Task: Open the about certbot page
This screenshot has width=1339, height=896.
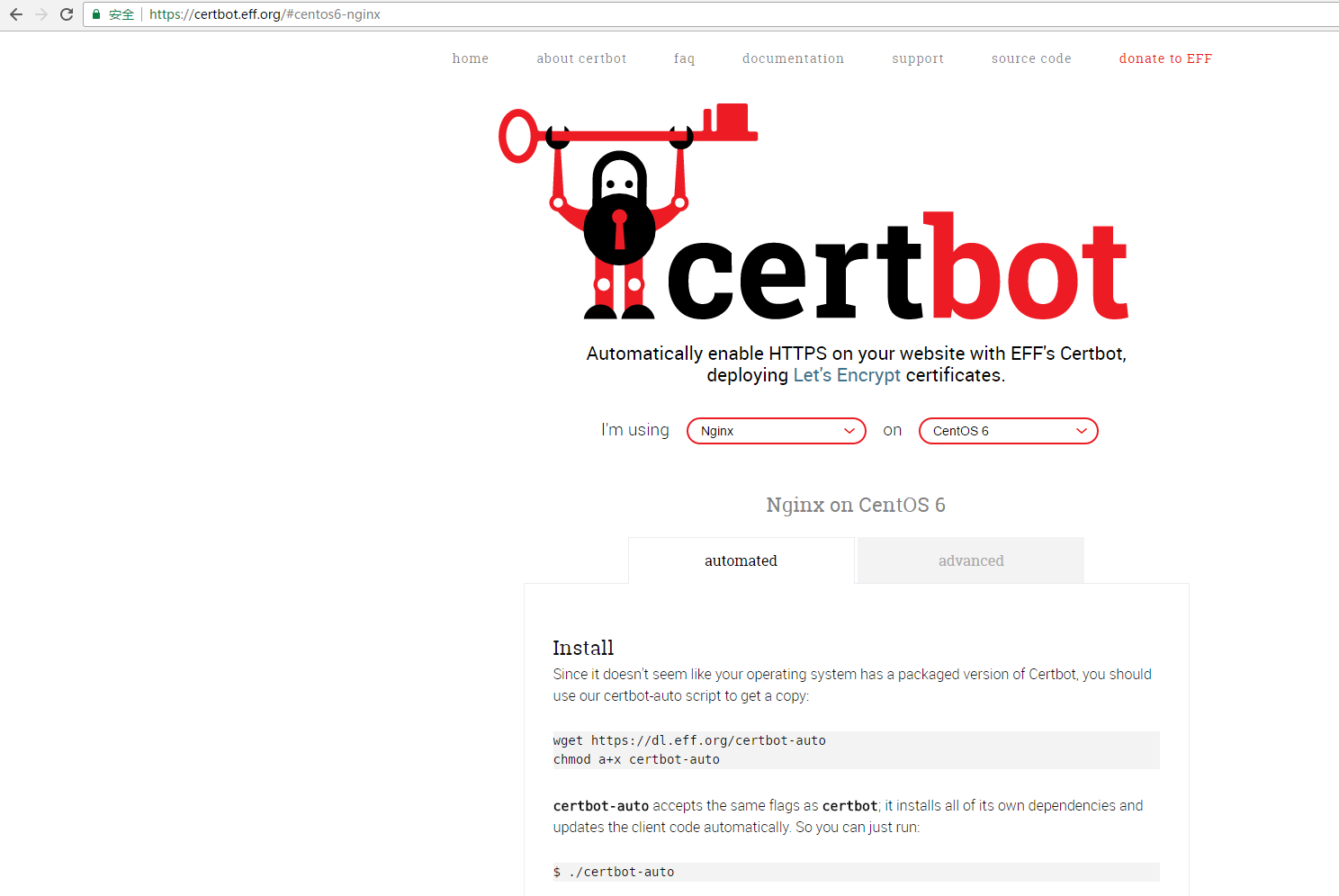Action: tap(581, 58)
